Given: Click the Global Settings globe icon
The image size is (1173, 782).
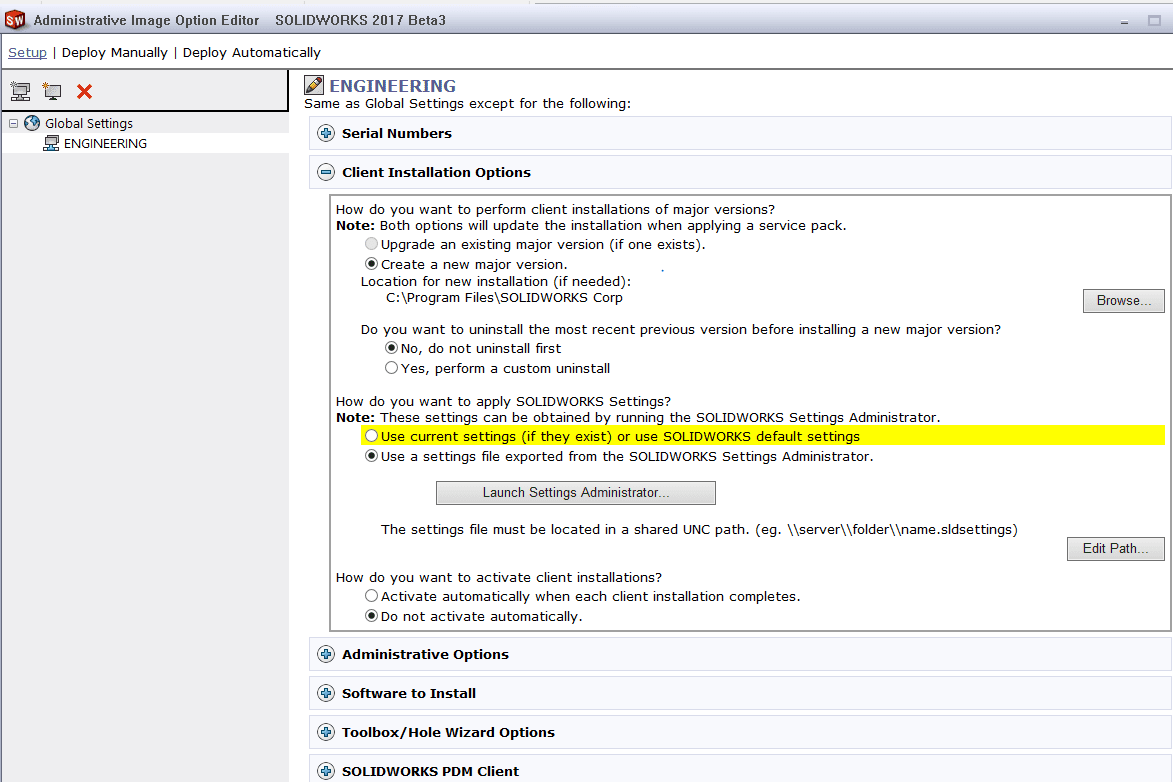Looking at the screenshot, I should pos(32,123).
